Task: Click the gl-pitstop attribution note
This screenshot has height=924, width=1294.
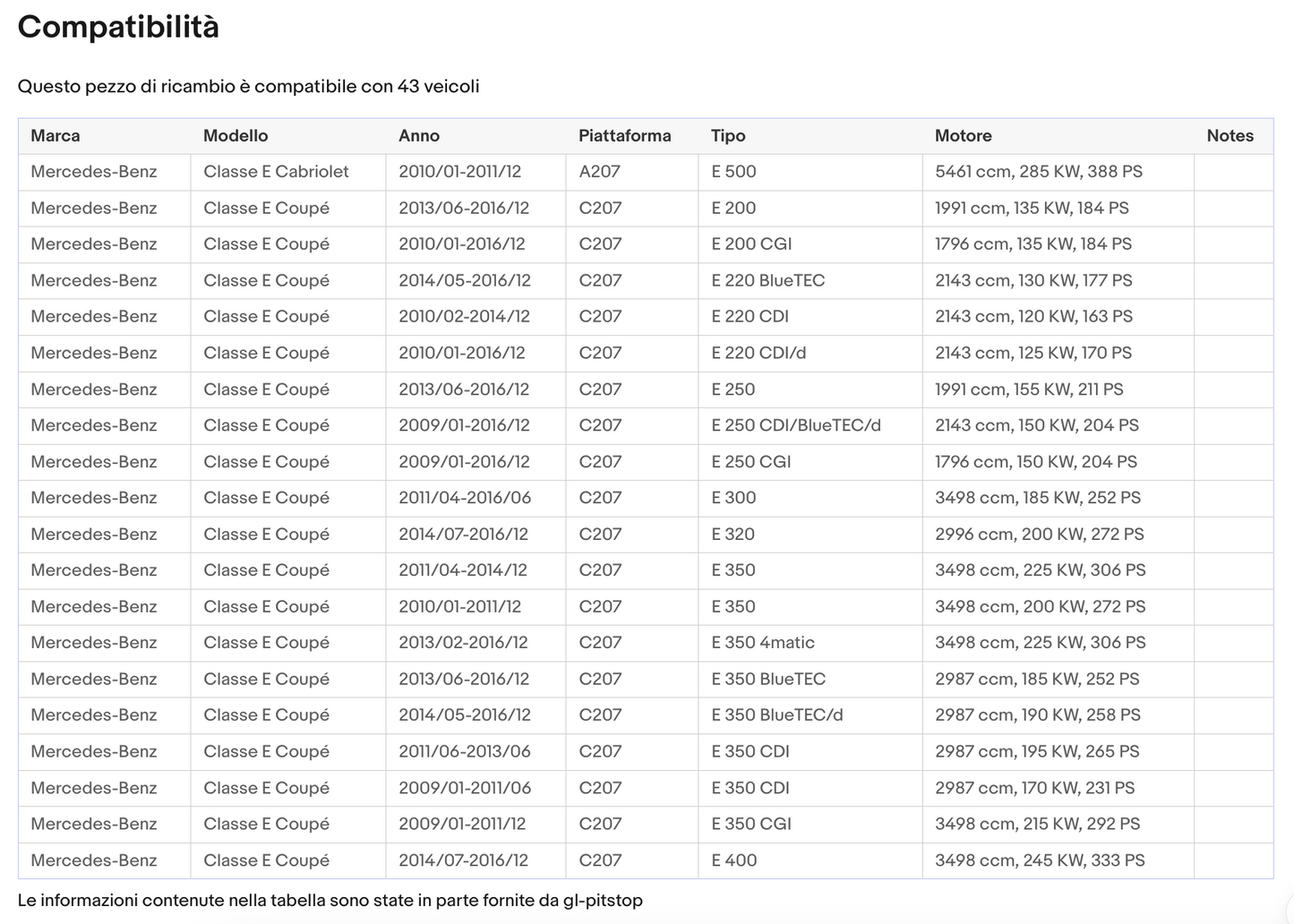Action: [x=330, y=901]
